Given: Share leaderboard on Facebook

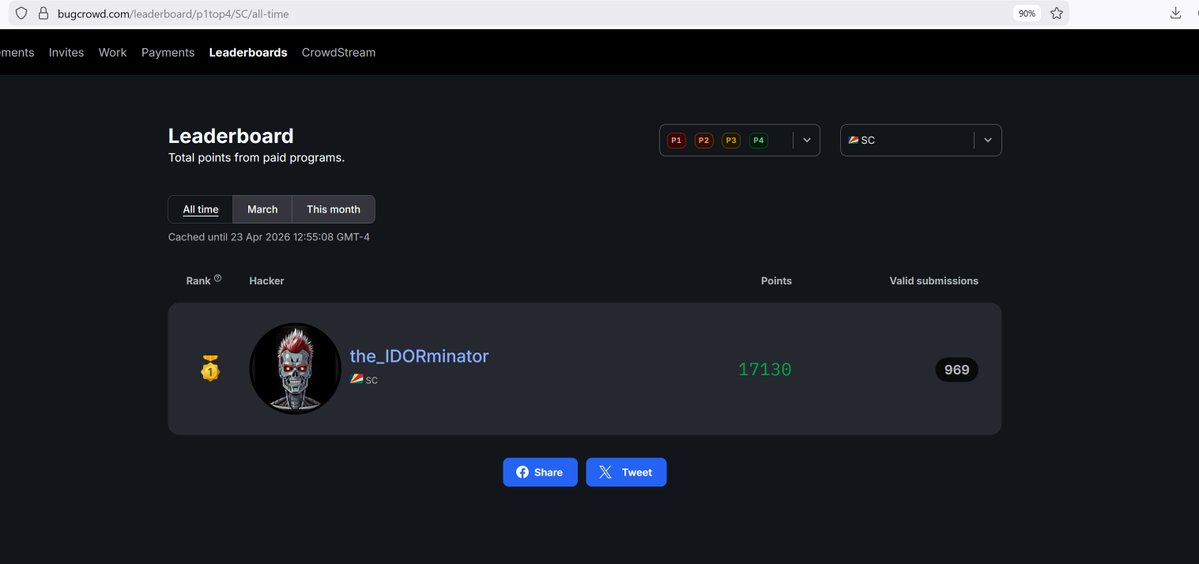Looking at the screenshot, I should tap(540, 472).
